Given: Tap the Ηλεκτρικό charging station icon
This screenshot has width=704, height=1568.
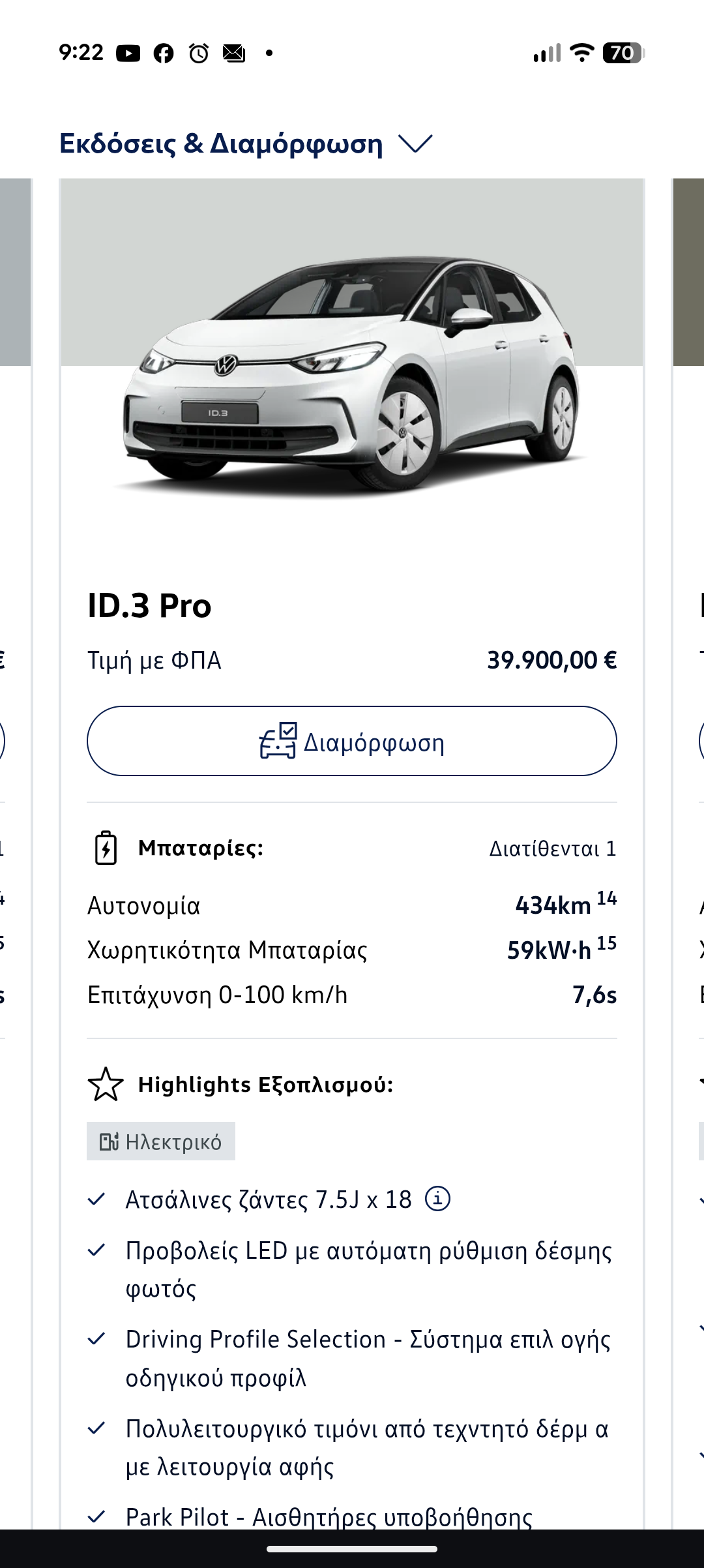Looking at the screenshot, I should 109,1141.
